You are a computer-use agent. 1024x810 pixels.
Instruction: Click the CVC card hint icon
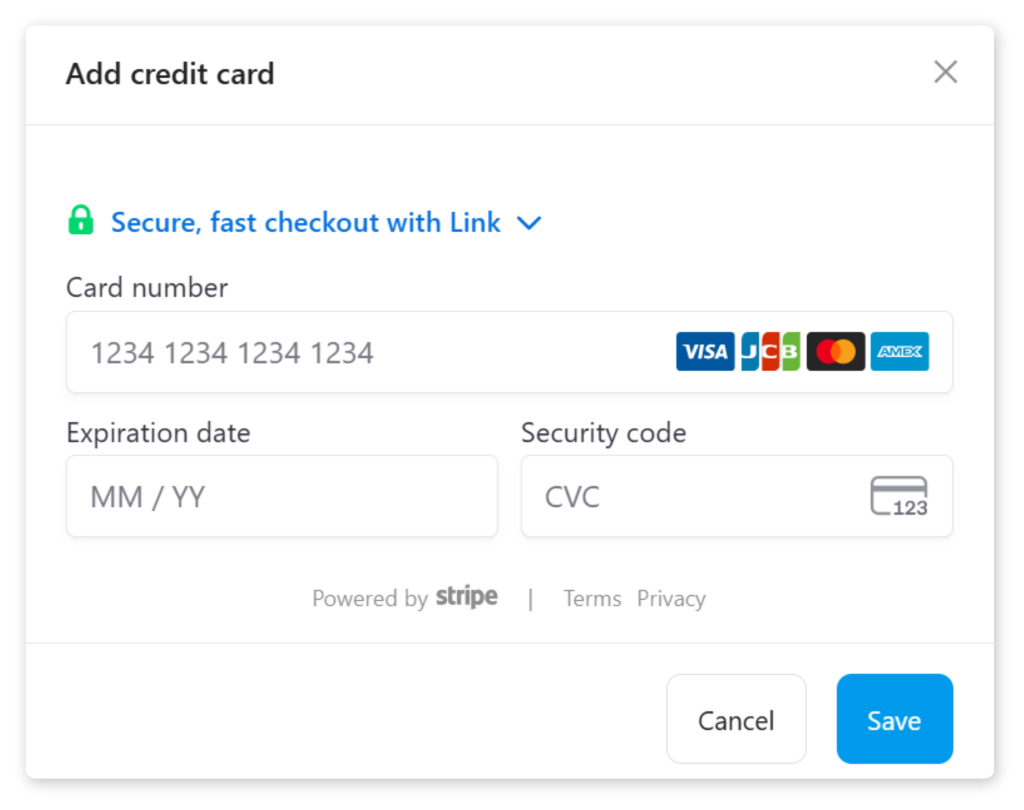[898, 496]
